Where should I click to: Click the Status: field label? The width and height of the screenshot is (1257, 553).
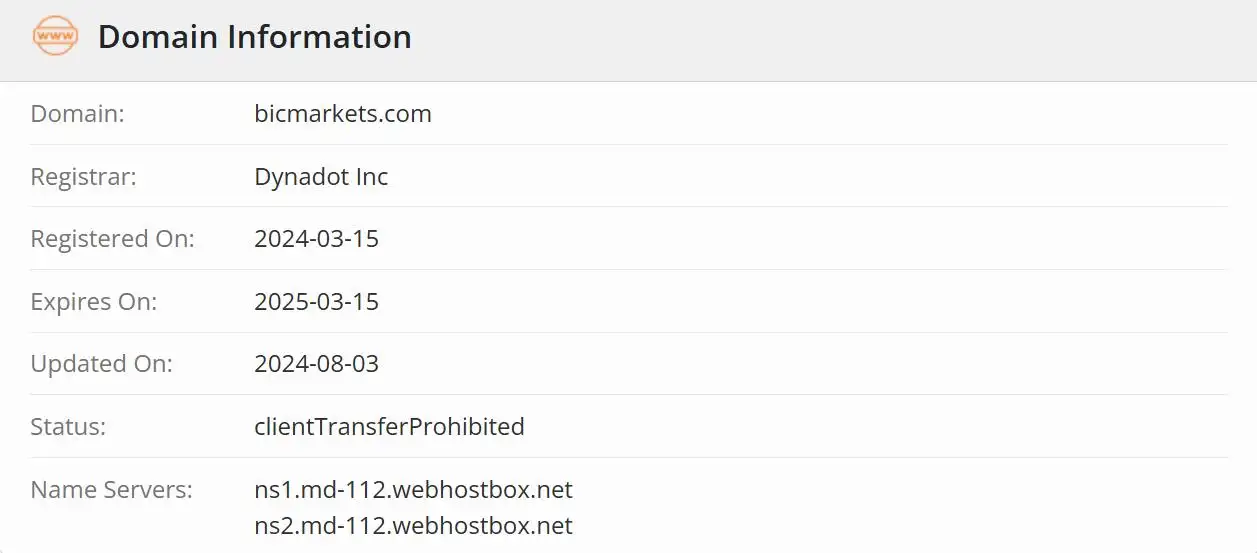68,427
